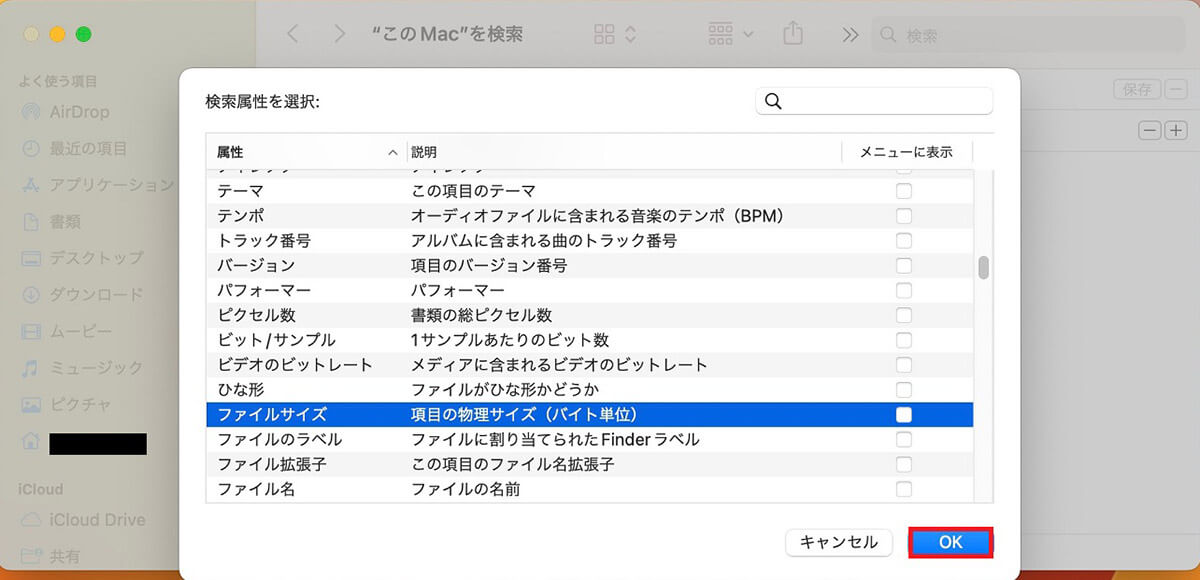Screen dimensions: 1200x580
Task: Open ピクチャ in sidebar
Action: click(x=67, y=404)
